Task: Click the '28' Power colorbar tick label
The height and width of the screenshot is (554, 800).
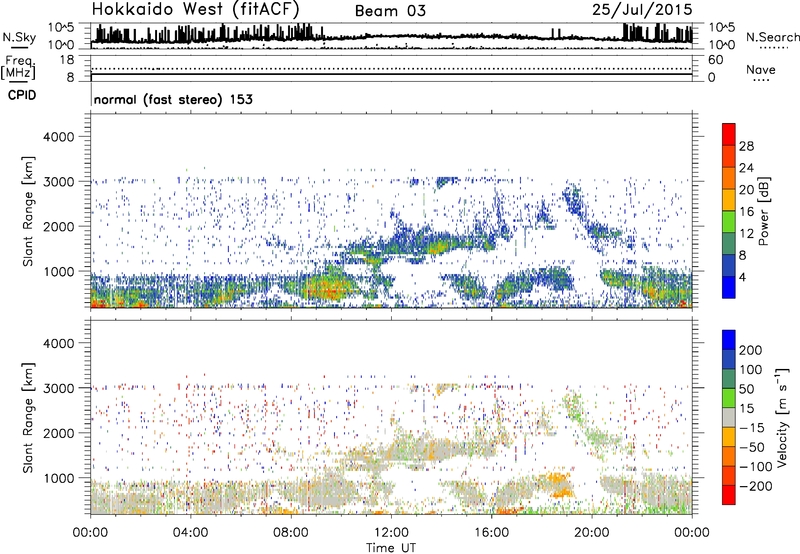Action: tap(746, 146)
